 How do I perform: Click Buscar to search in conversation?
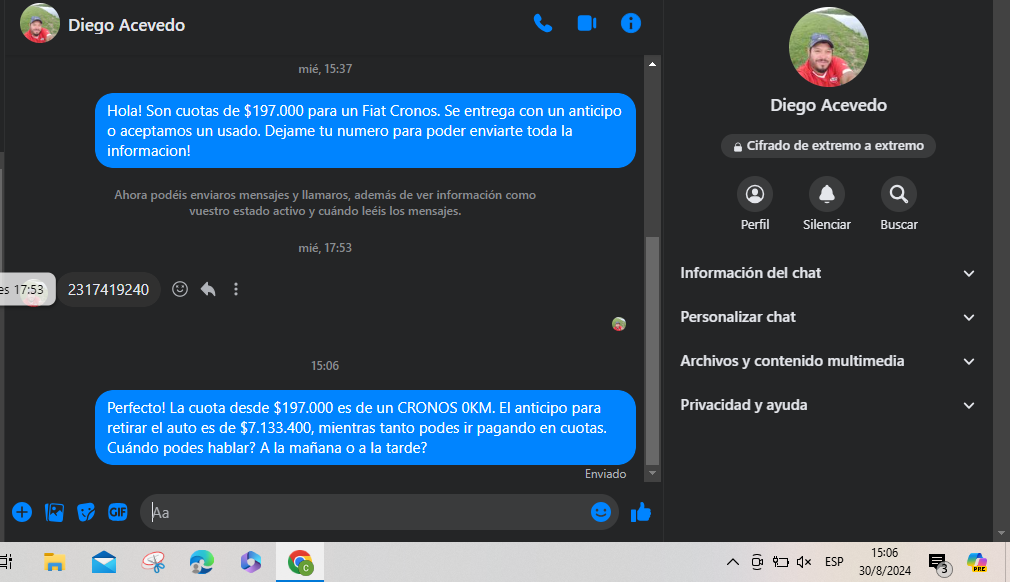[x=898, y=195]
